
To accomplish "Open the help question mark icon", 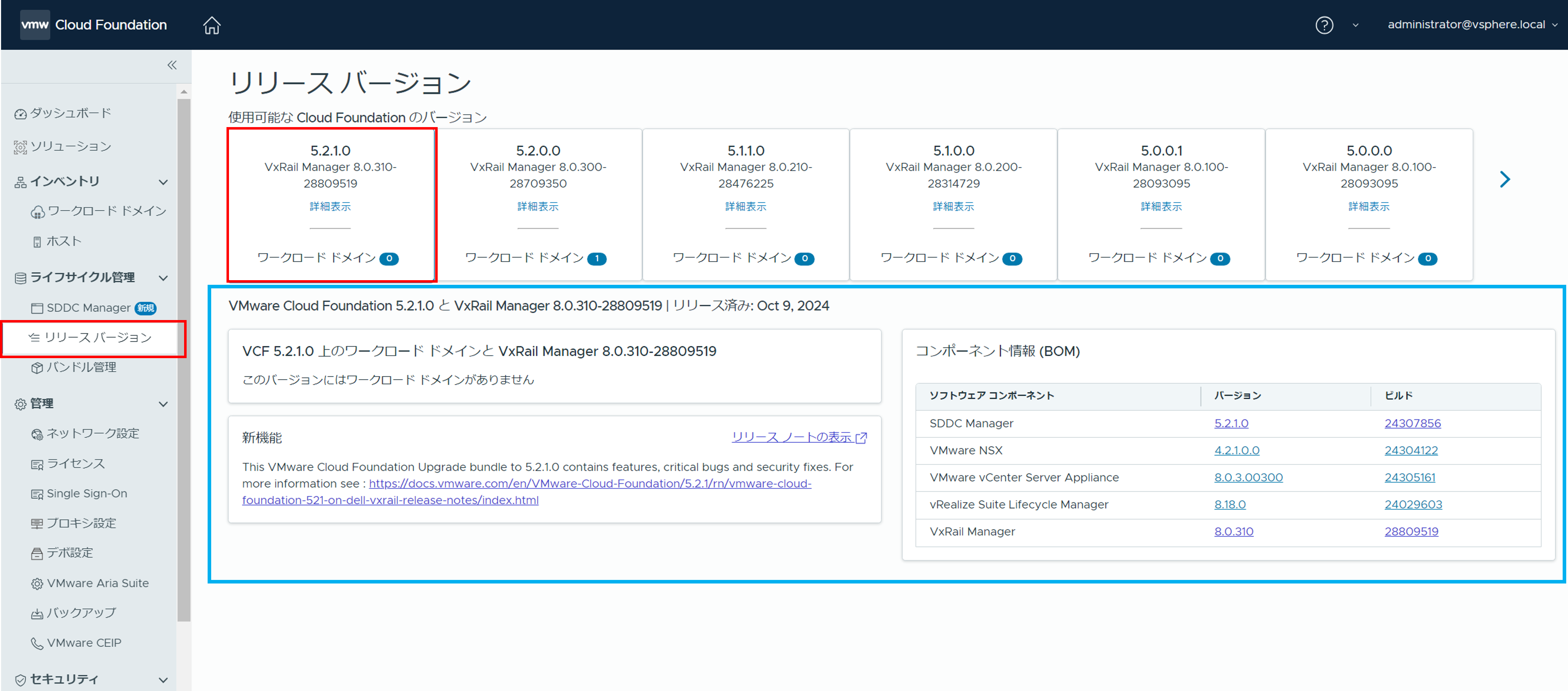I will 1324,25.
